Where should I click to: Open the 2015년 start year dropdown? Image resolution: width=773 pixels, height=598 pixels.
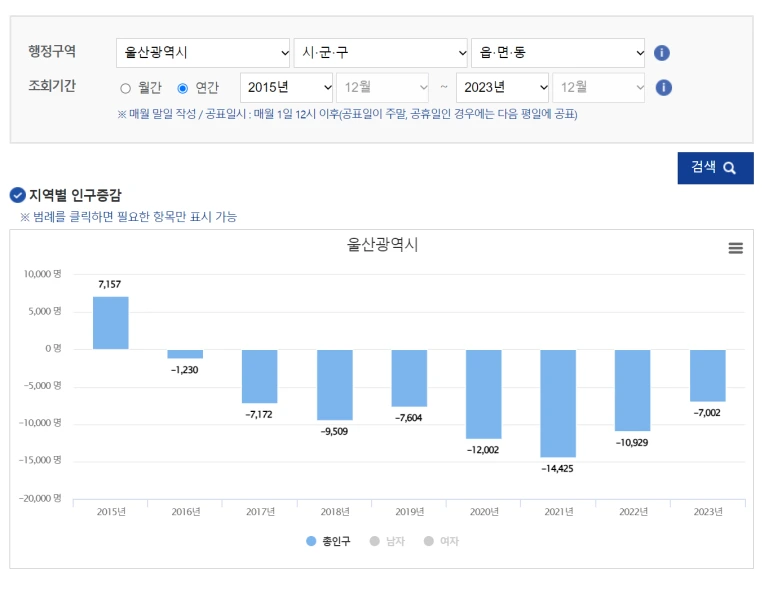point(286,88)
